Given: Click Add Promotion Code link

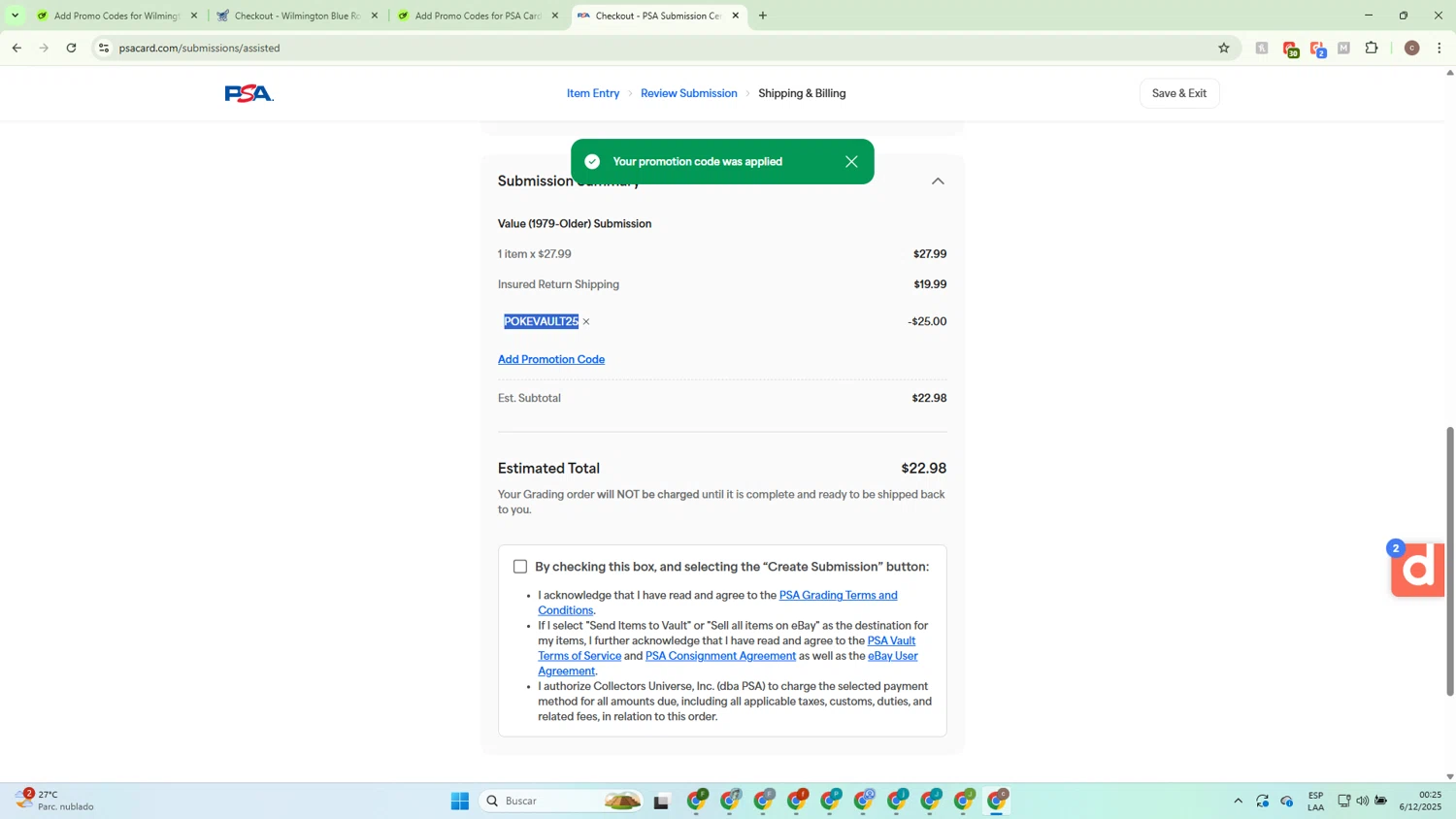Looking at the screenshot, I should pos(551,359).
